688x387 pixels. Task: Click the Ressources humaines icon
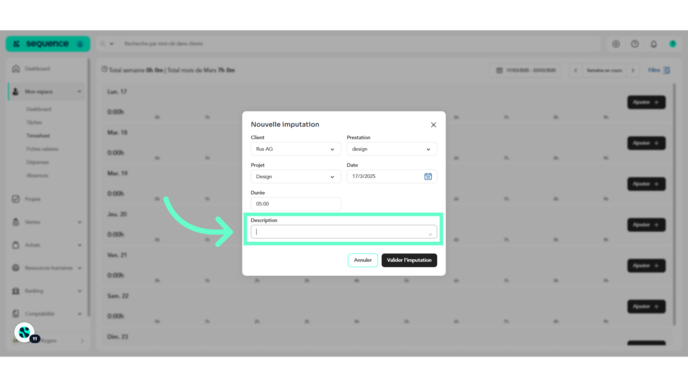pyautogui.click(x=16, y=268)
